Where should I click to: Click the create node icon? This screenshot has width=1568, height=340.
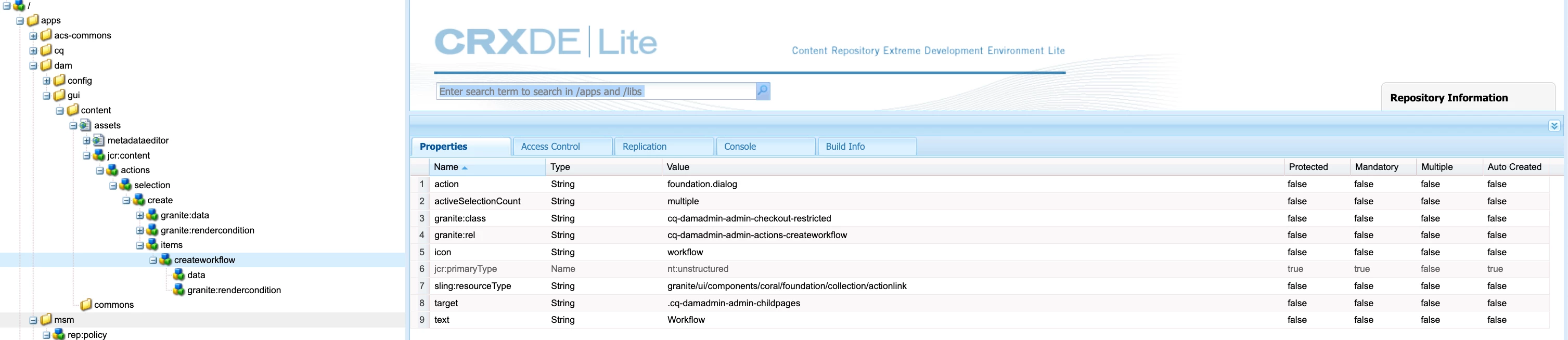139,200
